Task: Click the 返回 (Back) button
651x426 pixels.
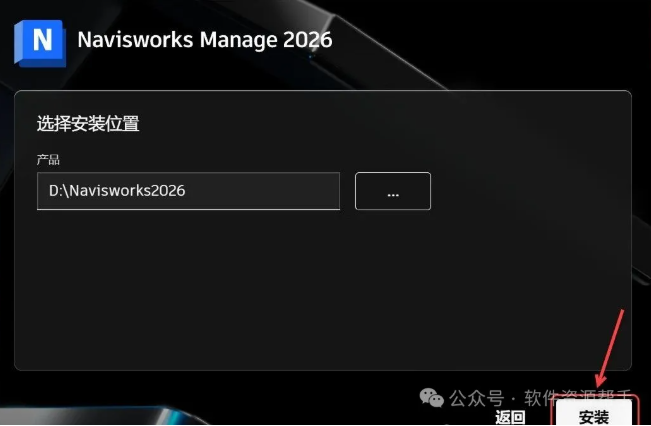Action: [x=510, y=417]
